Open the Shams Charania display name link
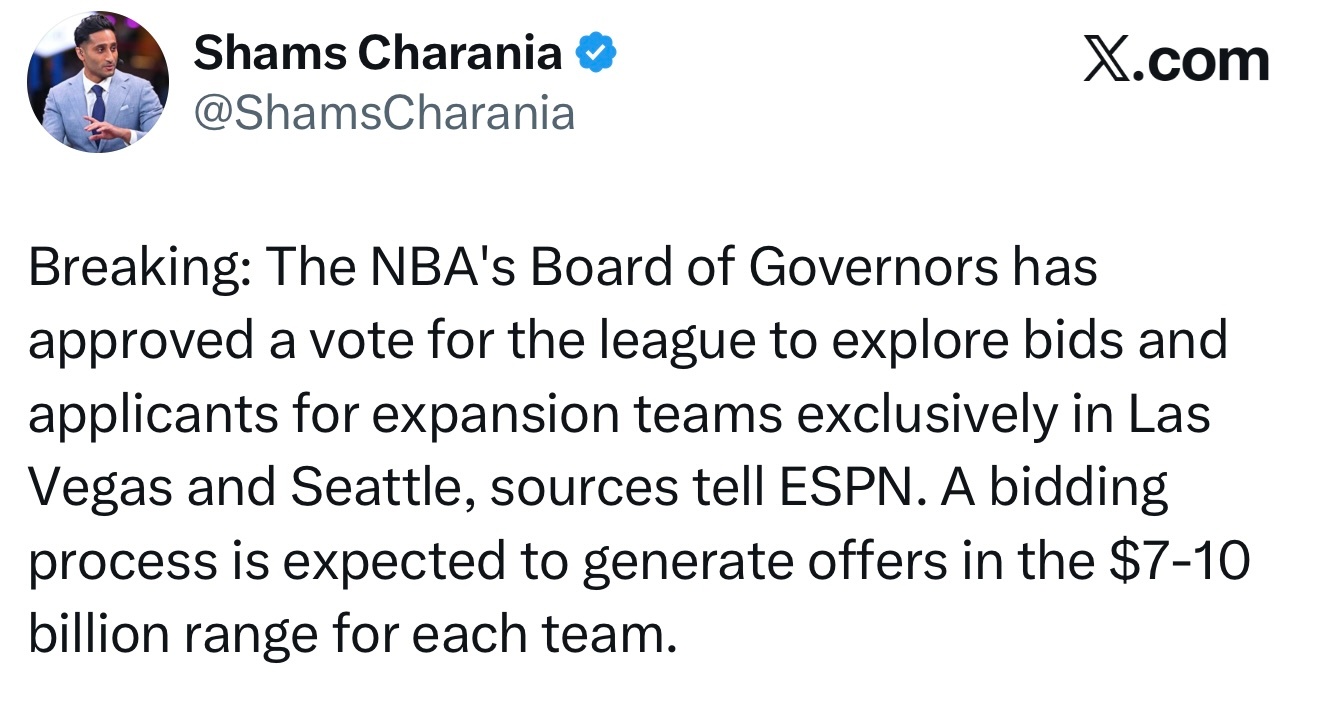Image resolution: width=1320 pixels, height=708 pixels. (x=377, y=53)
